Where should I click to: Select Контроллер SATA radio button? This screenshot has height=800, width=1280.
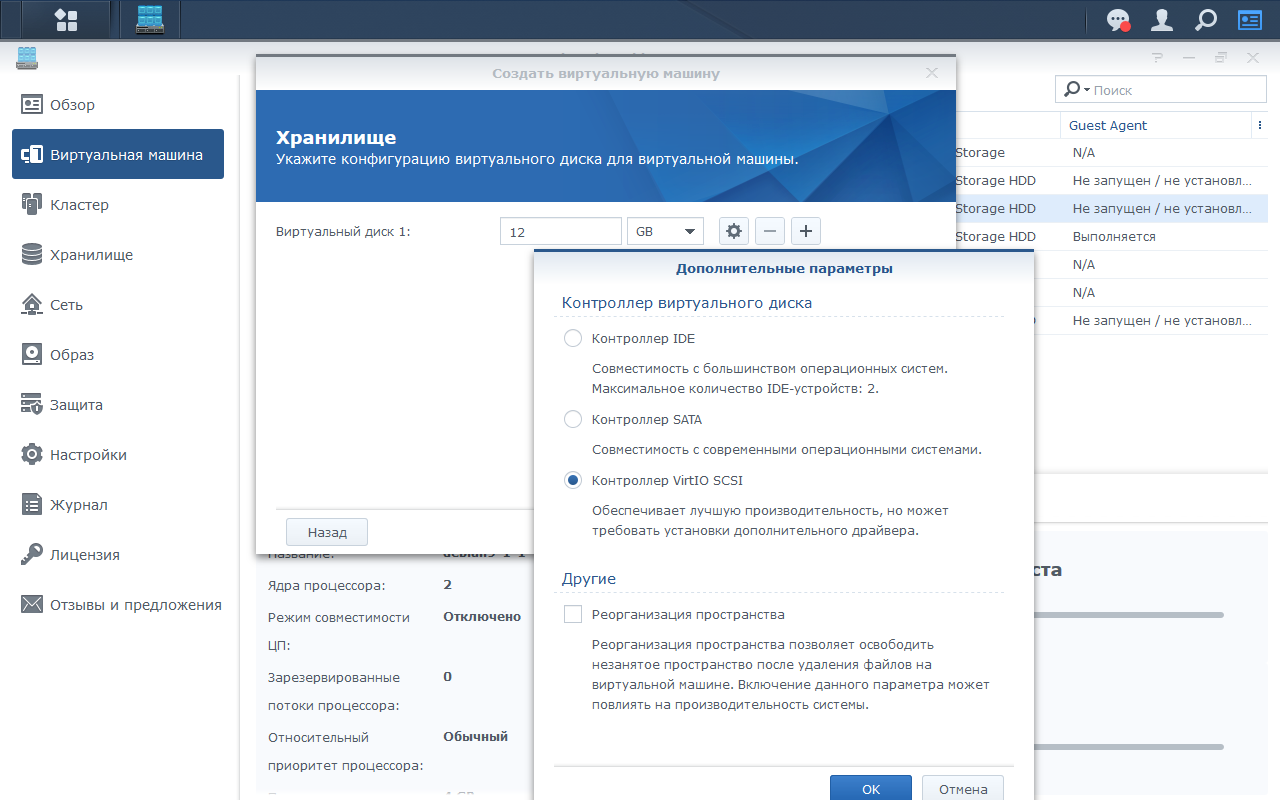573,420
